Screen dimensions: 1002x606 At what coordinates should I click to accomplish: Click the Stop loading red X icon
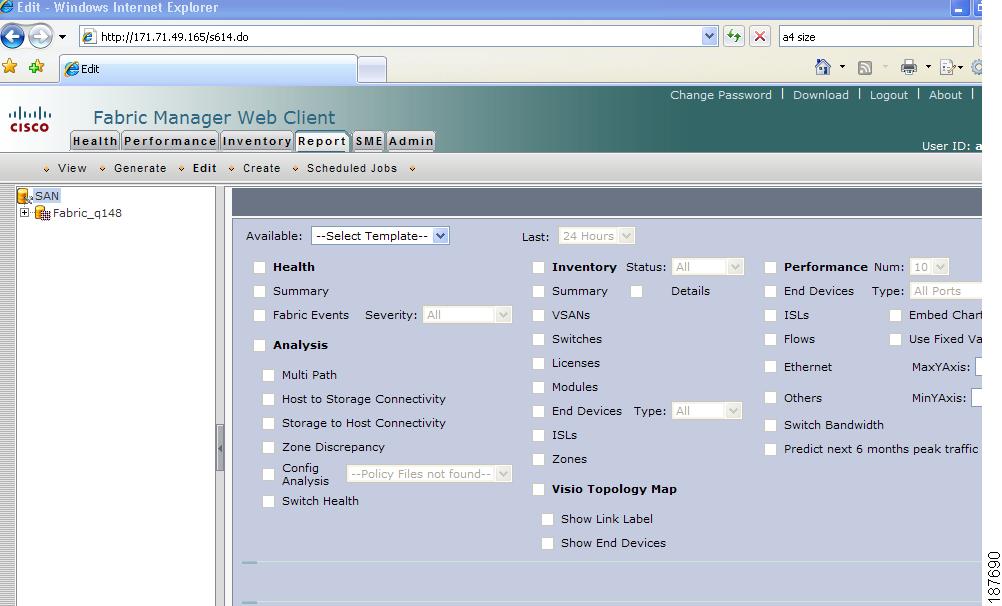[759, 36]
